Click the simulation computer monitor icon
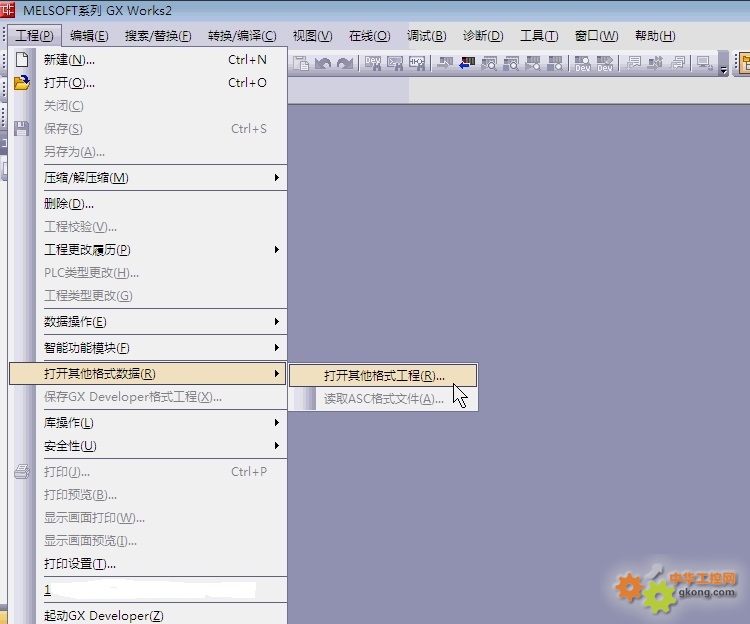Screen dimensions: 750x624 705,63
